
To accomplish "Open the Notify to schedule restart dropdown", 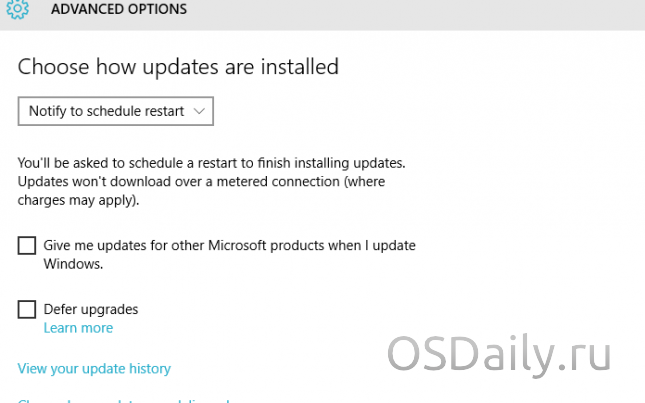I will pos(115,111).
